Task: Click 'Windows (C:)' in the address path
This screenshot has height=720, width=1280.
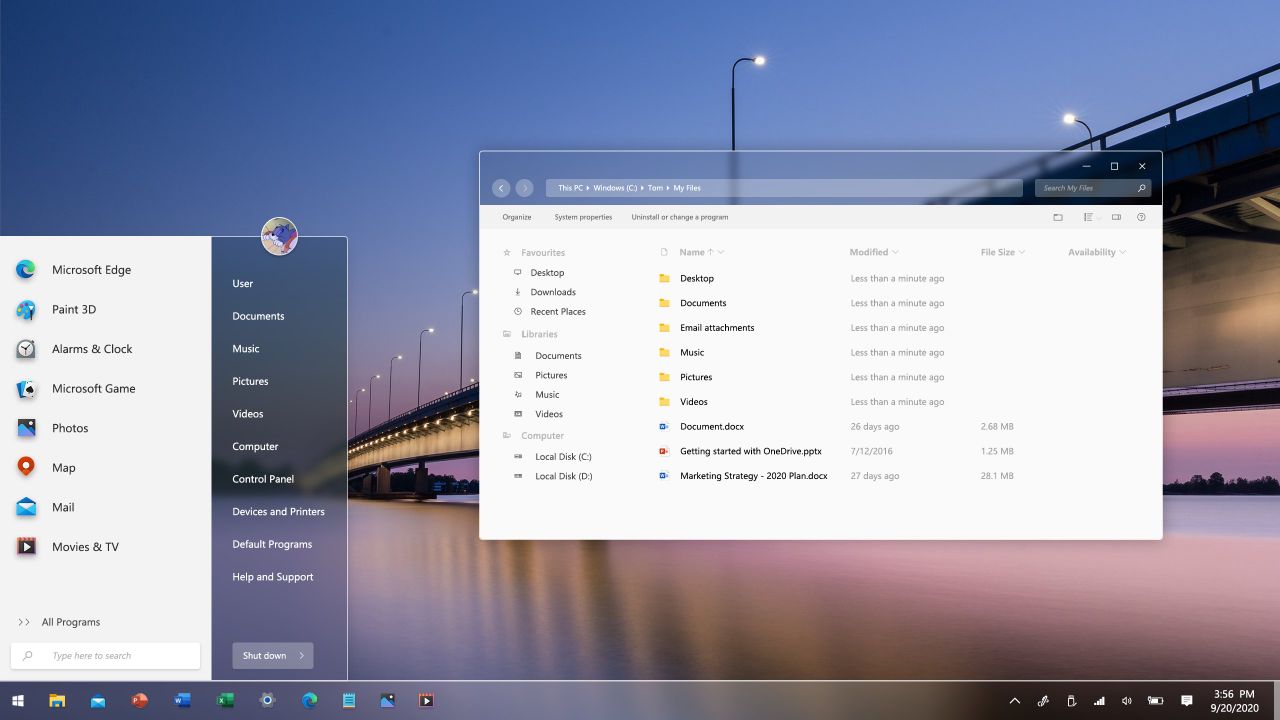Action: (x=615, y=188)
